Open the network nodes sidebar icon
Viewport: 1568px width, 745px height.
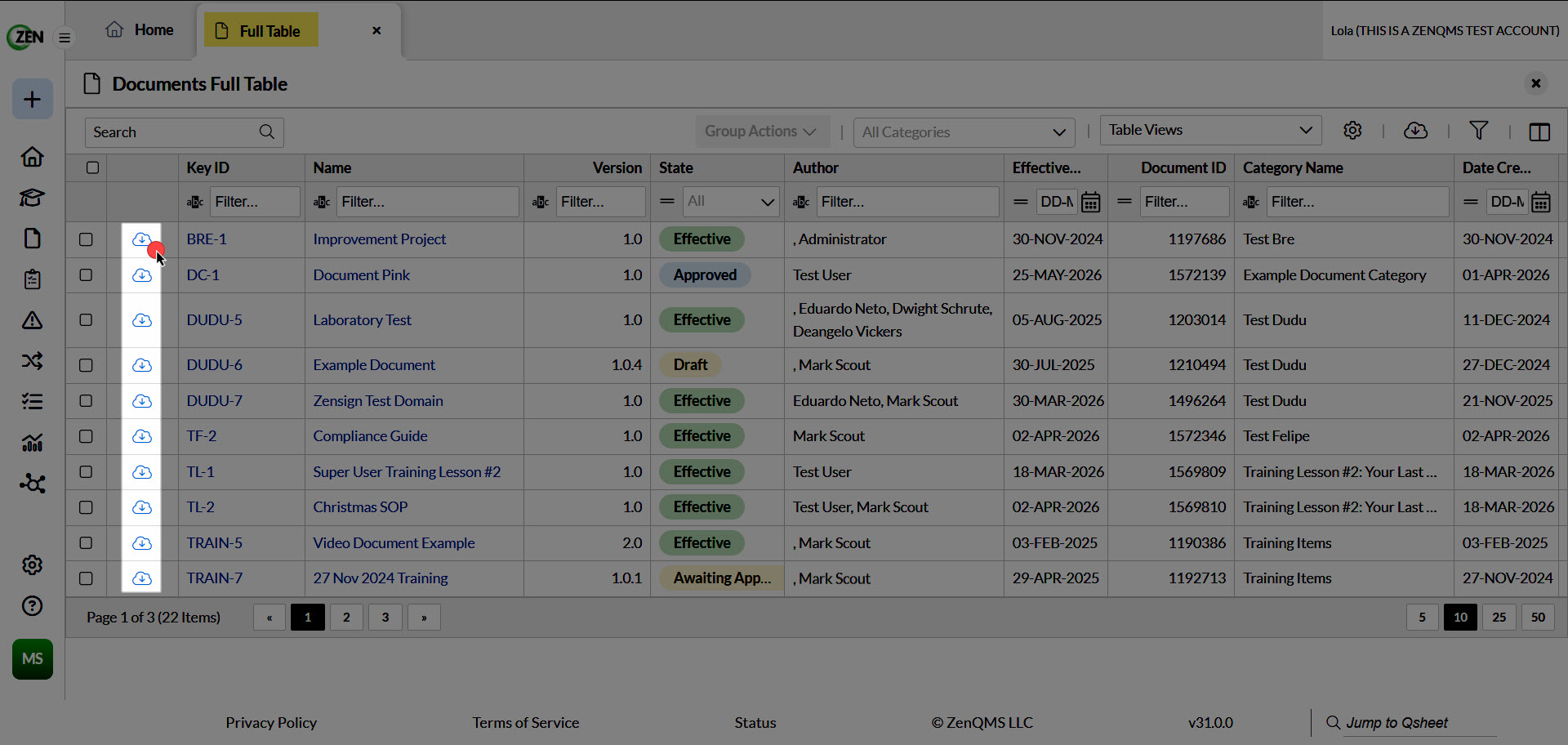pyautogui.click(x=33, y=484)
